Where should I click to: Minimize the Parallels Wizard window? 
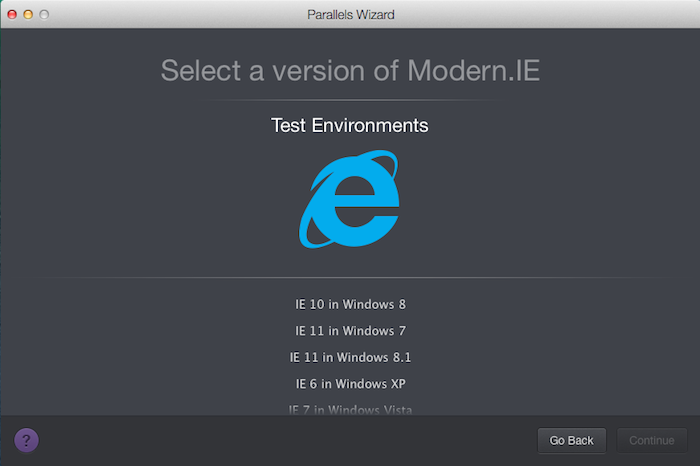pyautogui.click(x=28, y=15)
